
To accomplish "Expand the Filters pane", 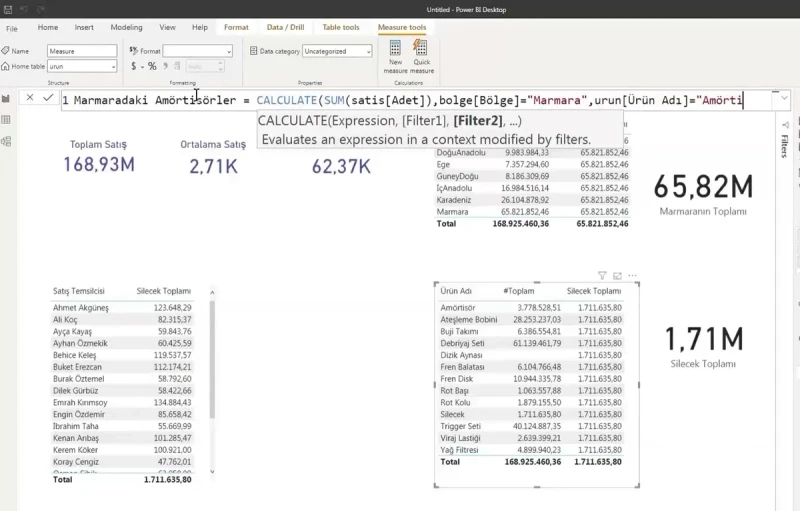I will pyautogui.click(x=785, y=125).
